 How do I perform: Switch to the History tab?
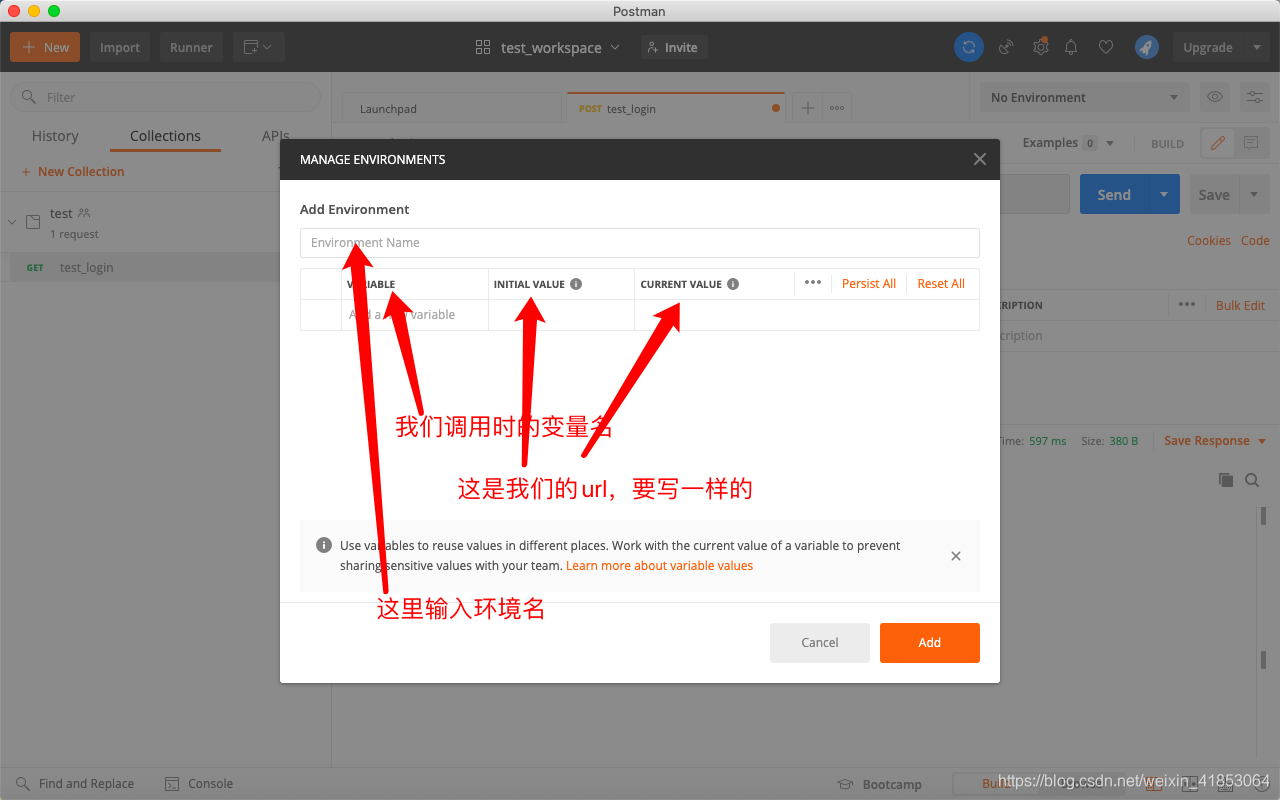(x=55, y=136)
